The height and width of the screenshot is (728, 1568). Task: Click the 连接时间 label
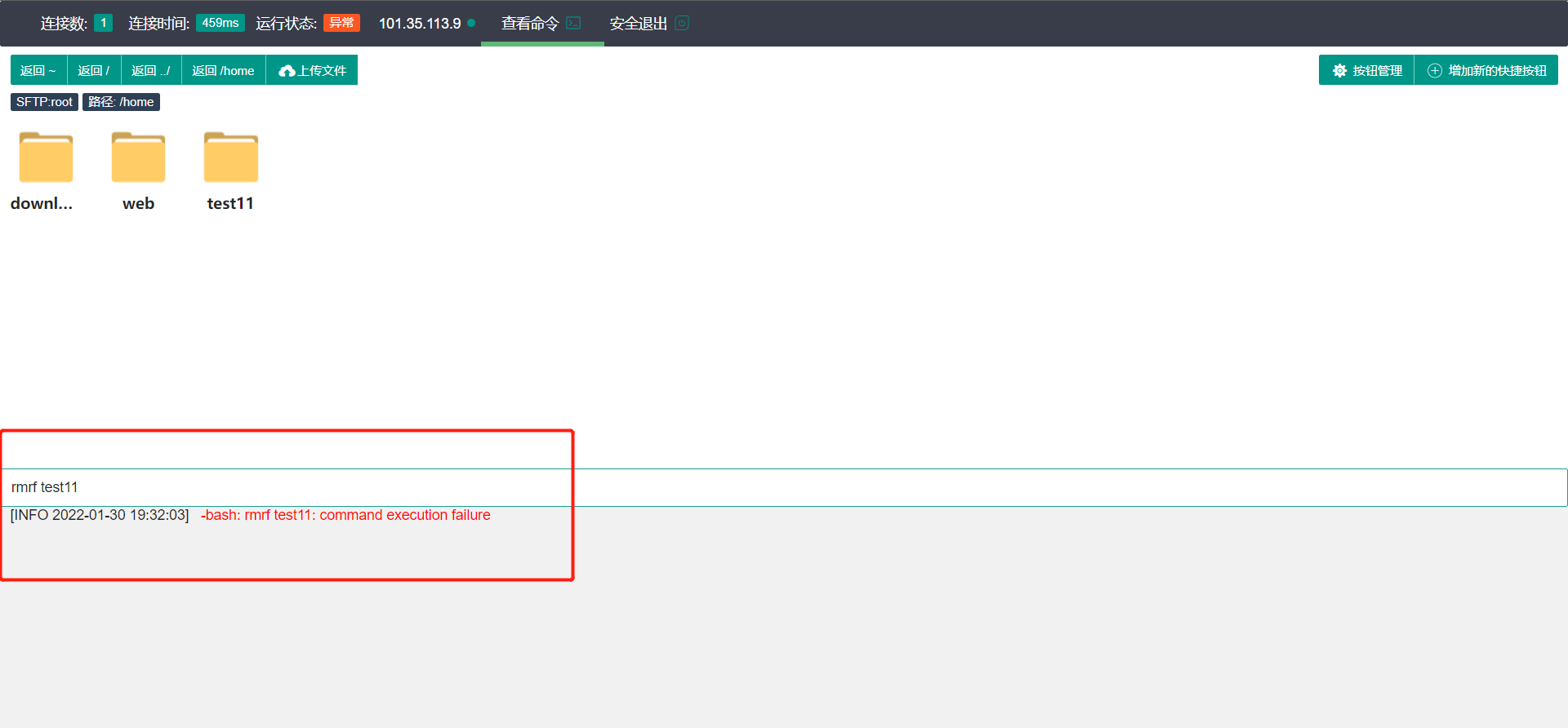(x=158, y=24)
